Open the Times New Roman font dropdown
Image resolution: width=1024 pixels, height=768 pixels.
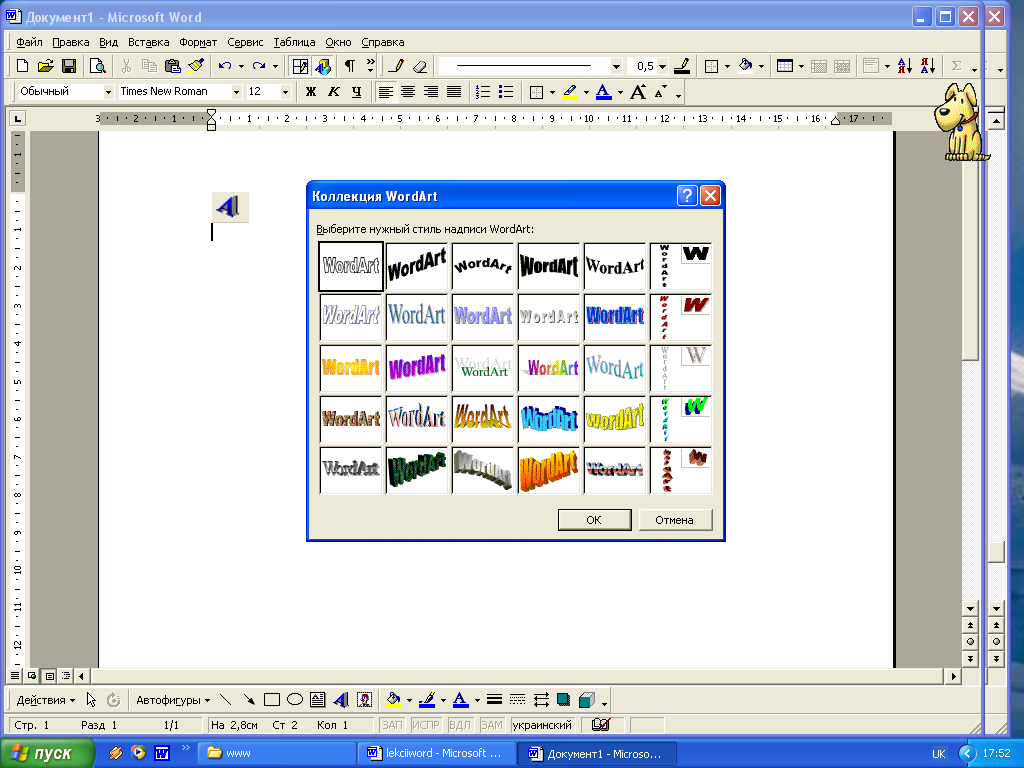[x=236, y=92]
